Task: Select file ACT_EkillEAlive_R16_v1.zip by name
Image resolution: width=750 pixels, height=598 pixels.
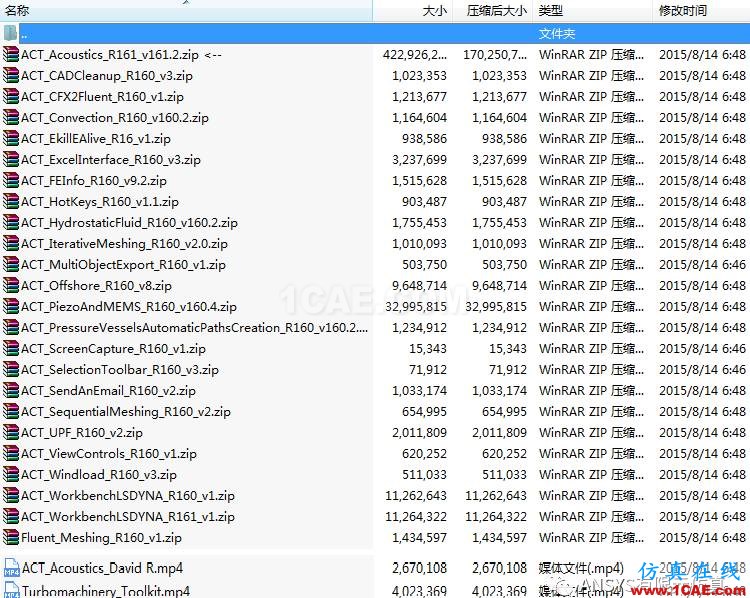Action: [96, 139]
